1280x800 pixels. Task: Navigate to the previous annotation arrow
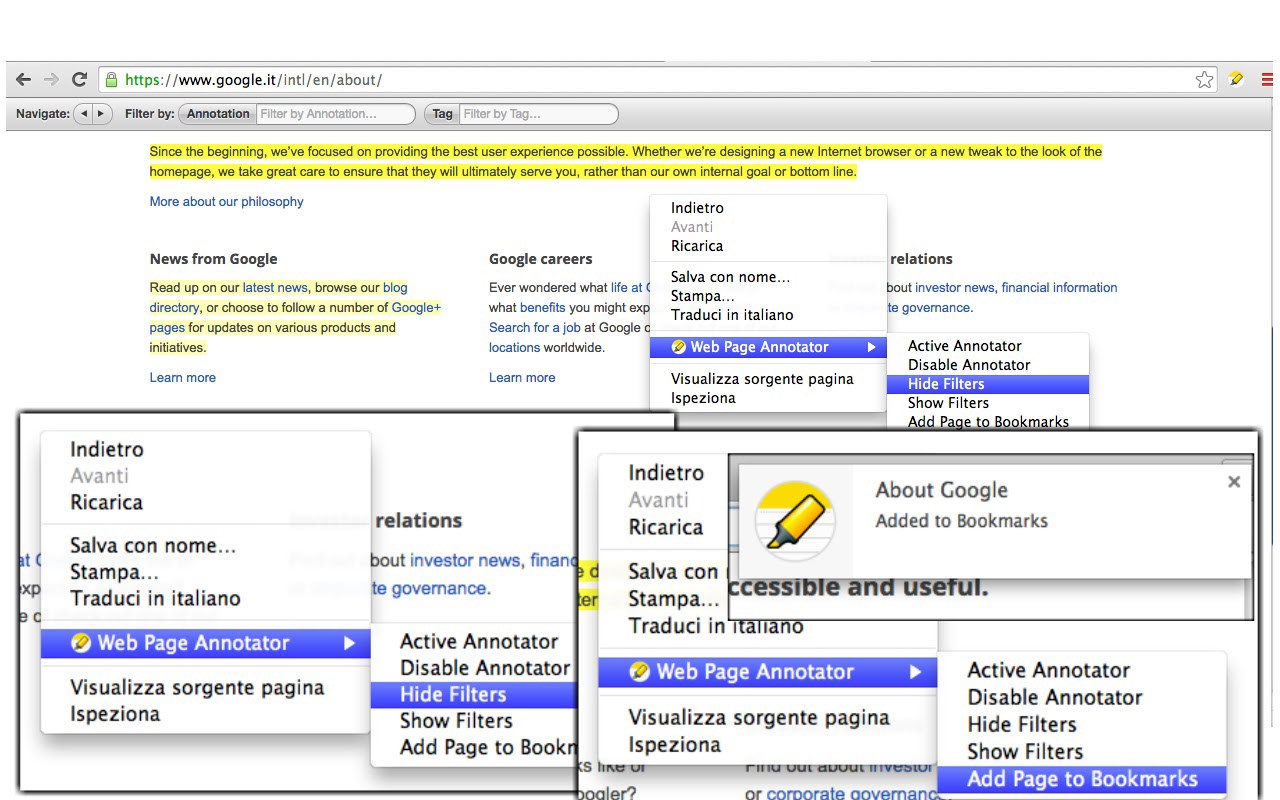click(x=85, y=114)
